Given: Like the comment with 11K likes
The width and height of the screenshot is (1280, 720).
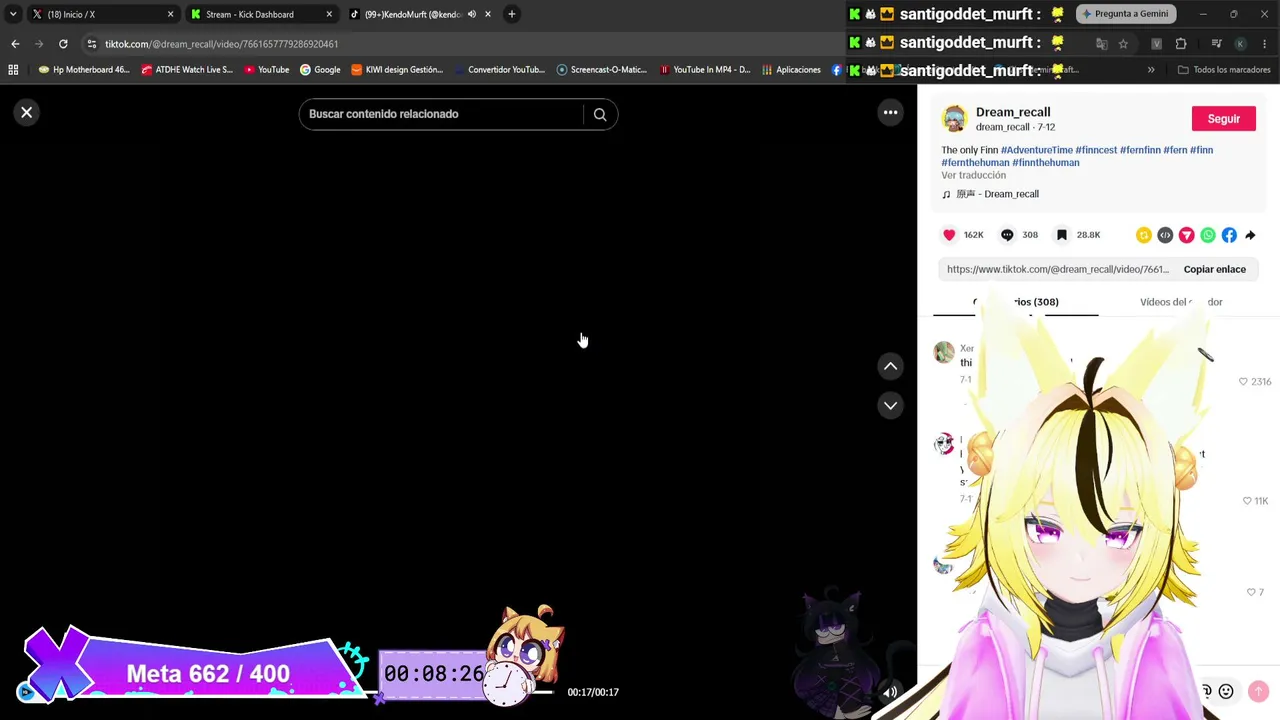Looking at the screenshot, I should pos(1247,500).
